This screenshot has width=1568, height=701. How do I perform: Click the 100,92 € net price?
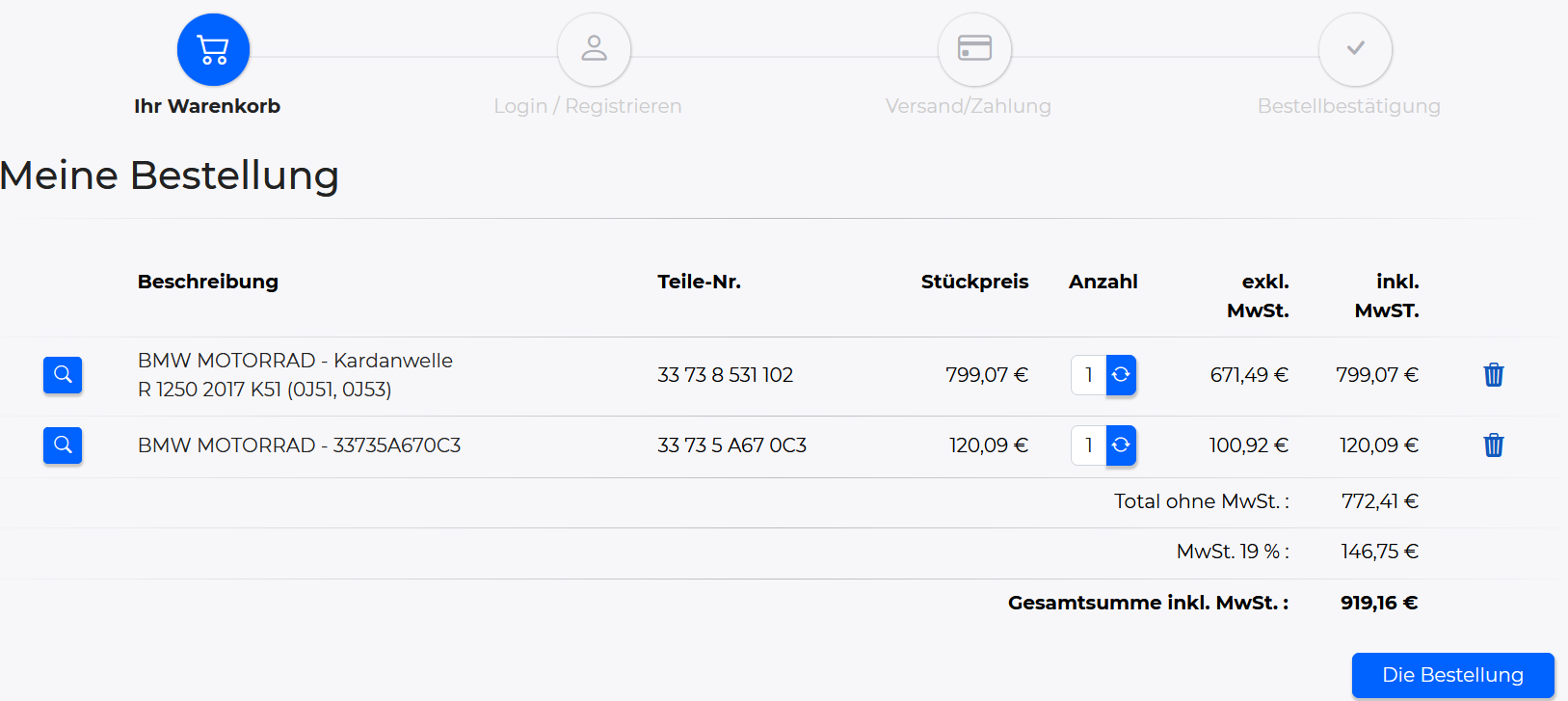1249,445
